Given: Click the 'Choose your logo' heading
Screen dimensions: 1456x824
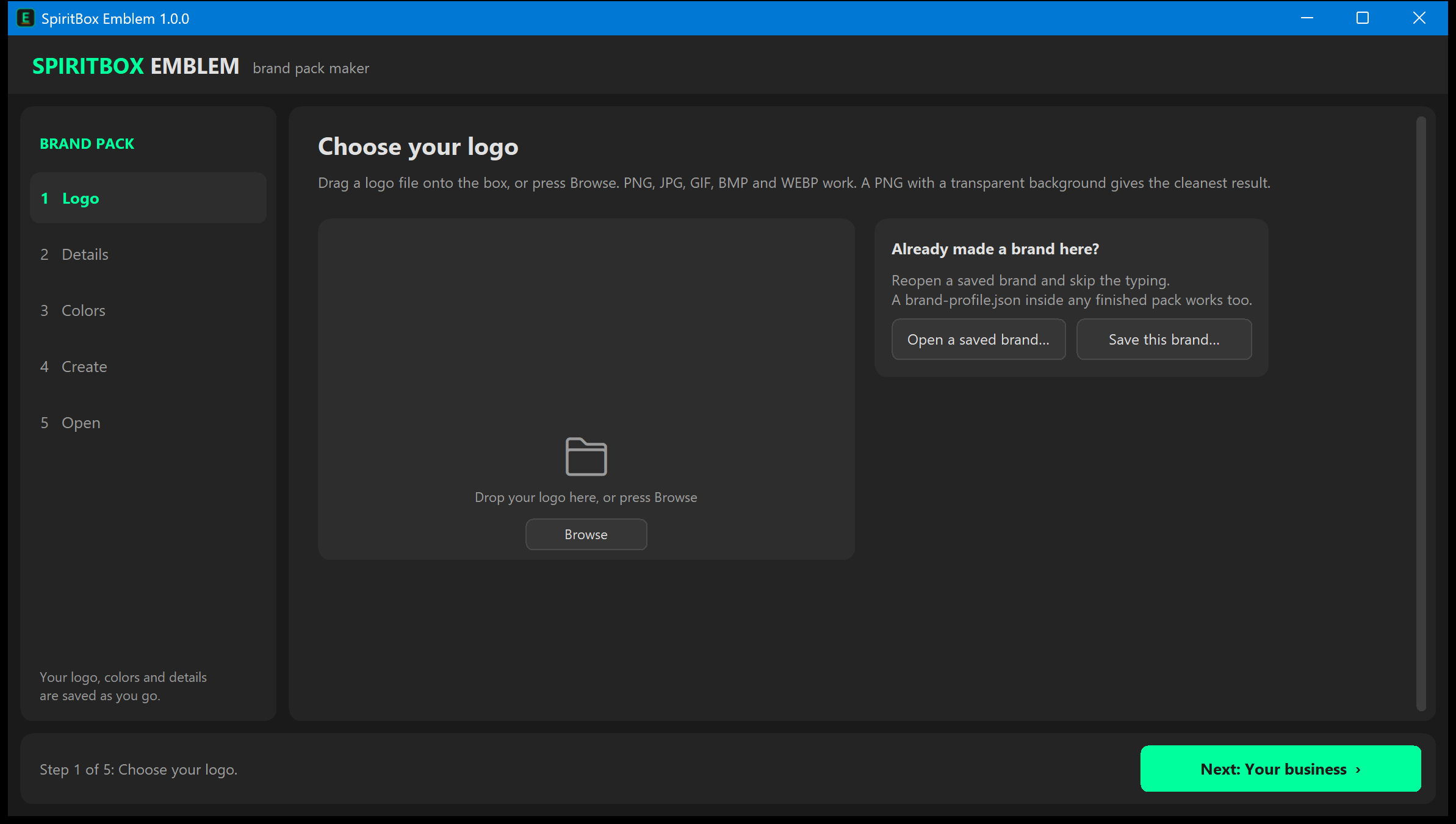Looking at the screenshot, I should coord(418,147).
